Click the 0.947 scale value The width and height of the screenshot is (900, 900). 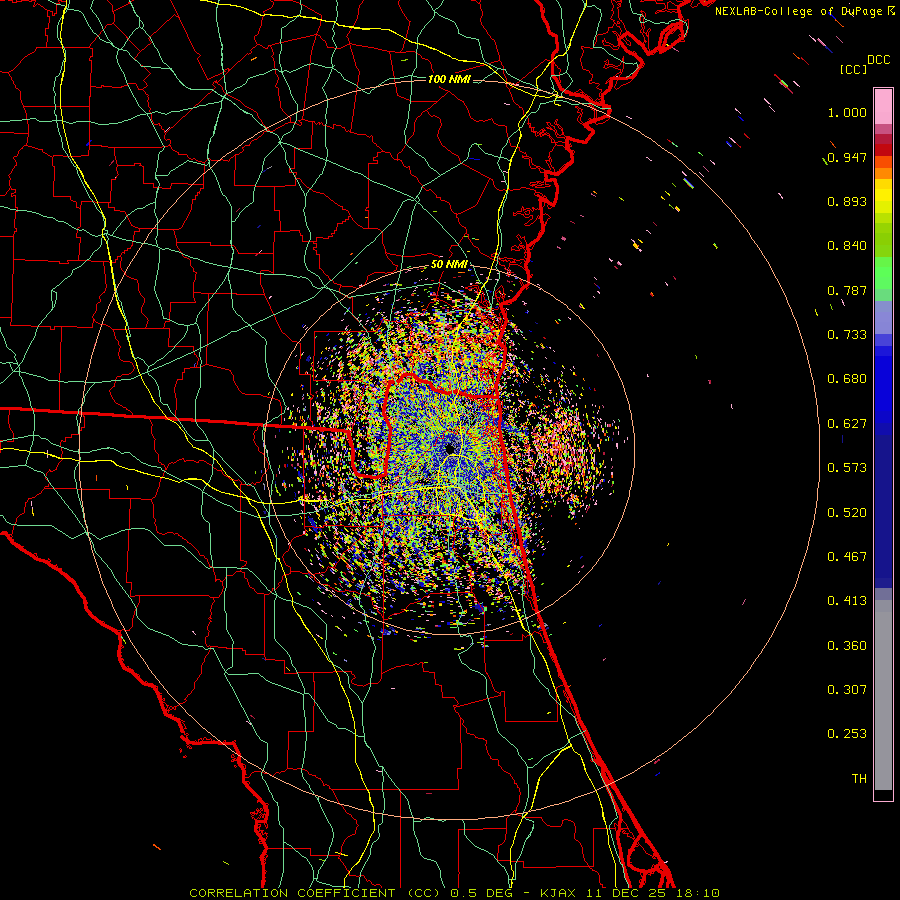click(847, 157)
